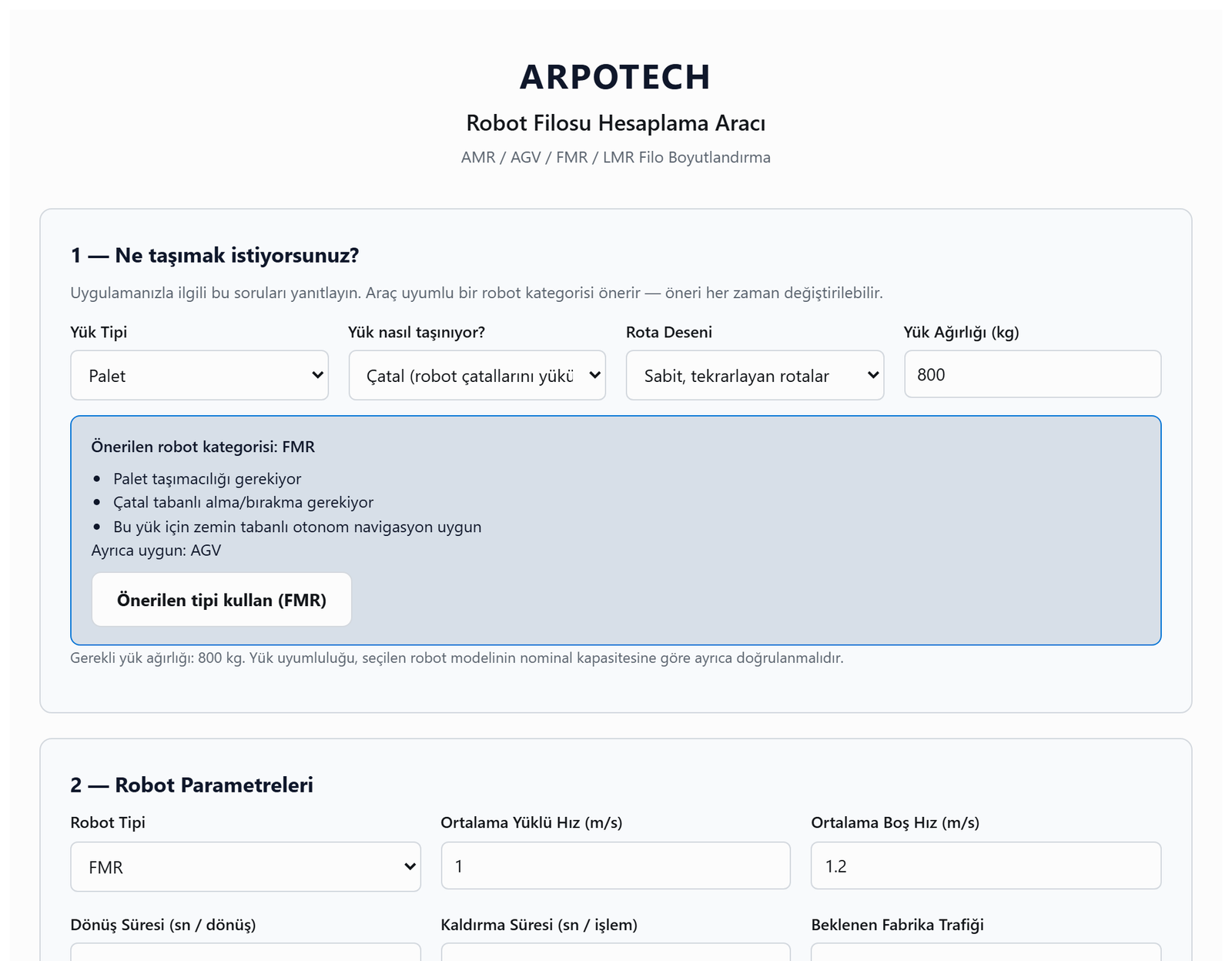The height and width of the screenshot is (961, 1232).
Task: Click 'Çatal tabanlı alma/bırakma gerekiyor' bullet
Action: tap(243, 502)
